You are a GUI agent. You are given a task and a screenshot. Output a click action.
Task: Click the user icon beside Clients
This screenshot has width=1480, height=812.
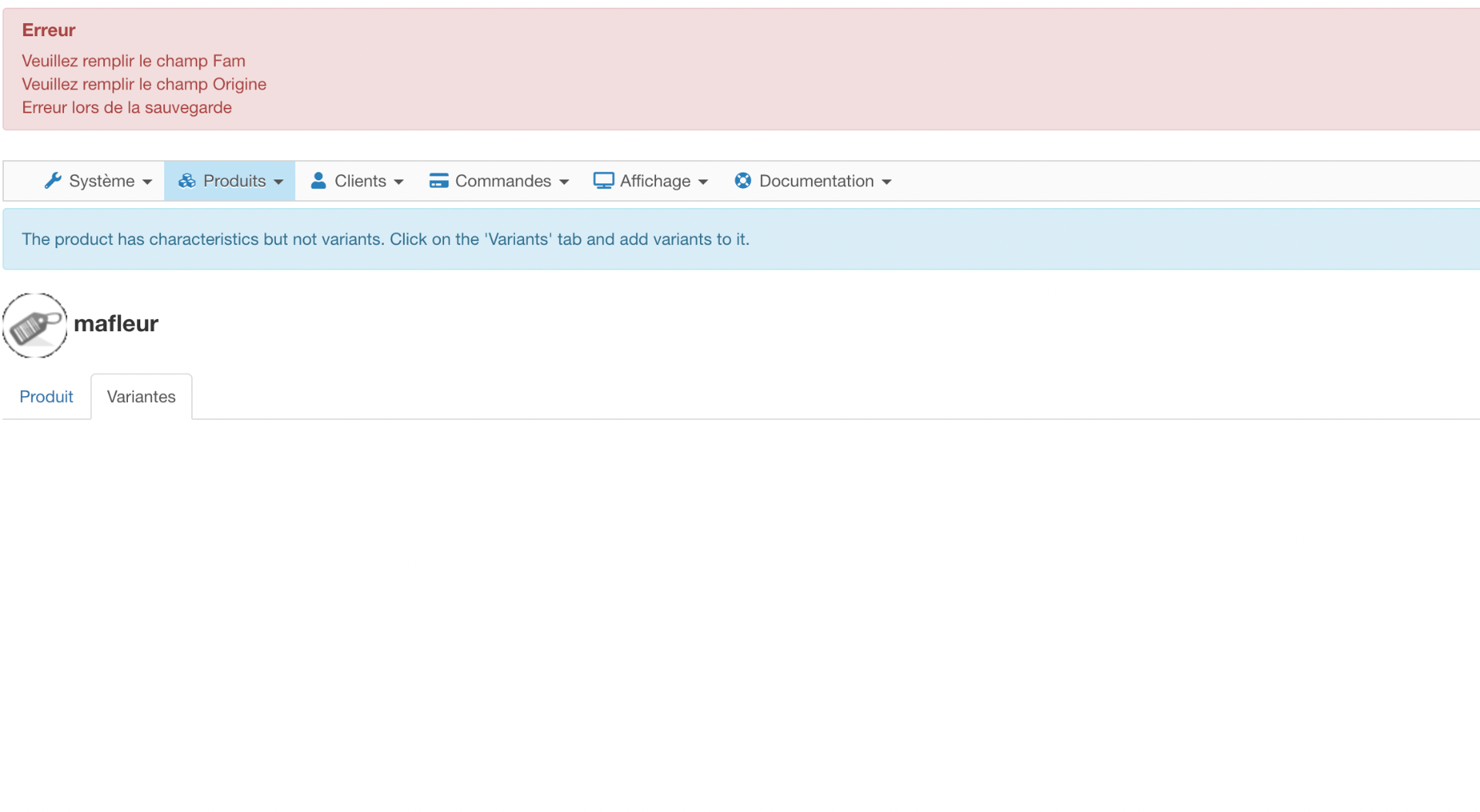[x=318, y=180]
